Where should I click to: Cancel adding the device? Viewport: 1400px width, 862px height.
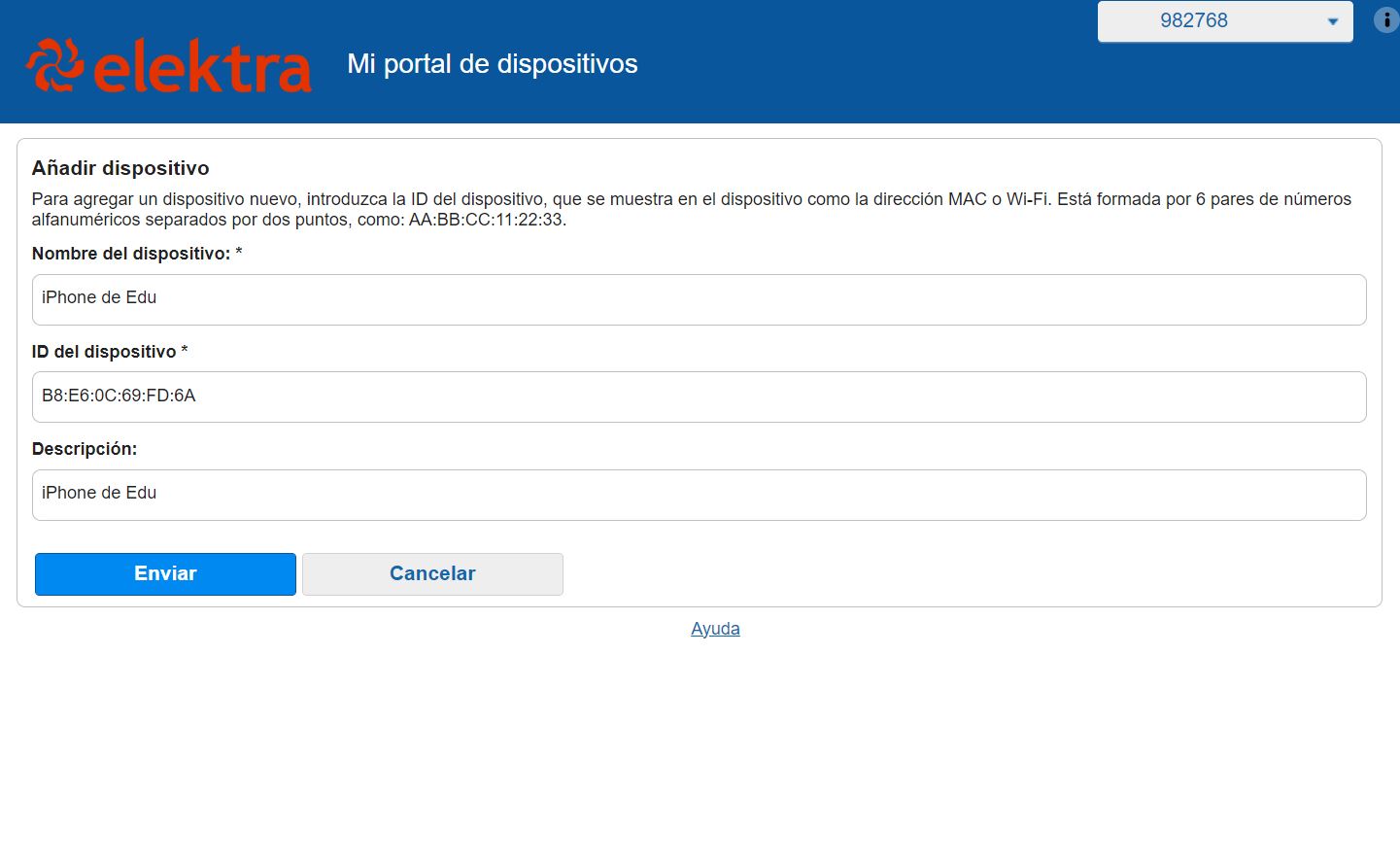pos(432,574)
